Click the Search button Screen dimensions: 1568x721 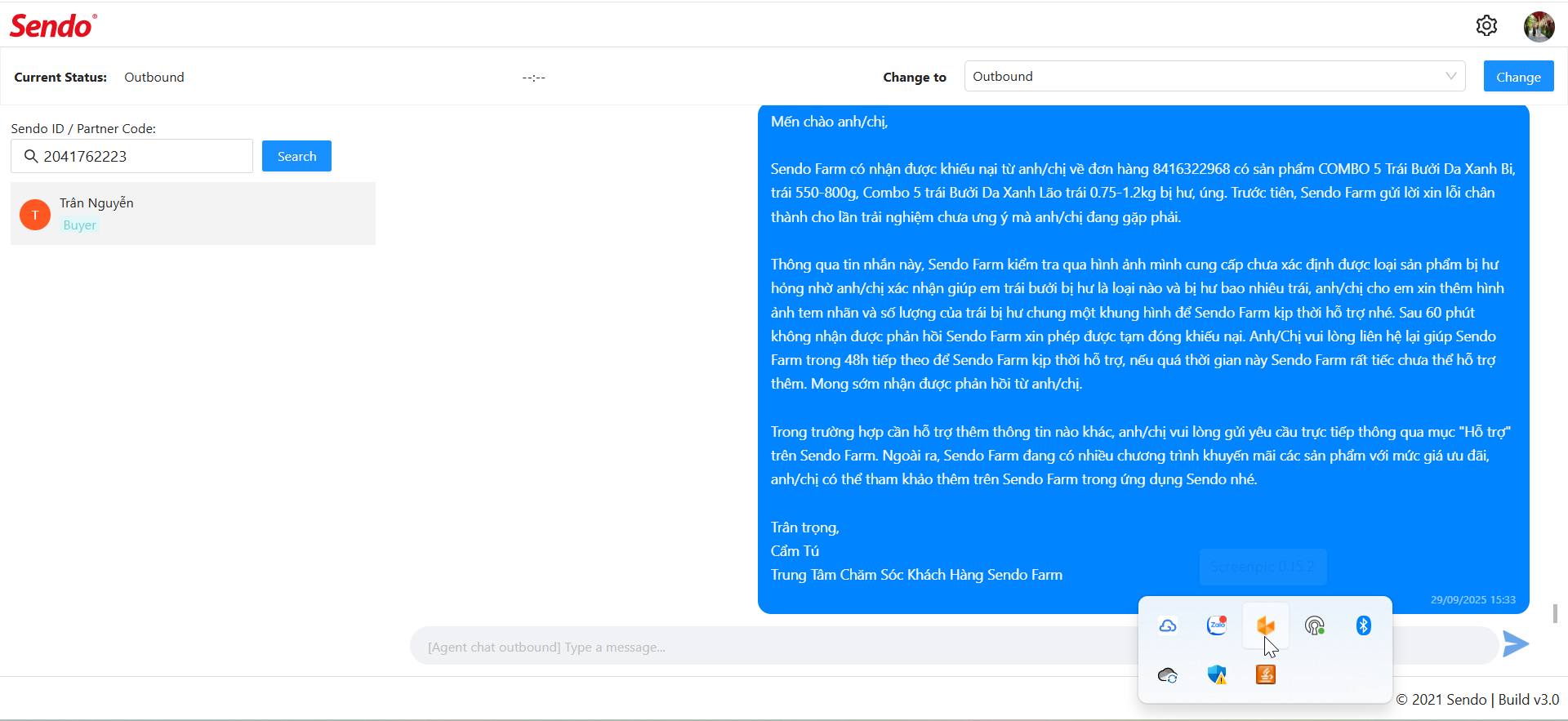296,156
